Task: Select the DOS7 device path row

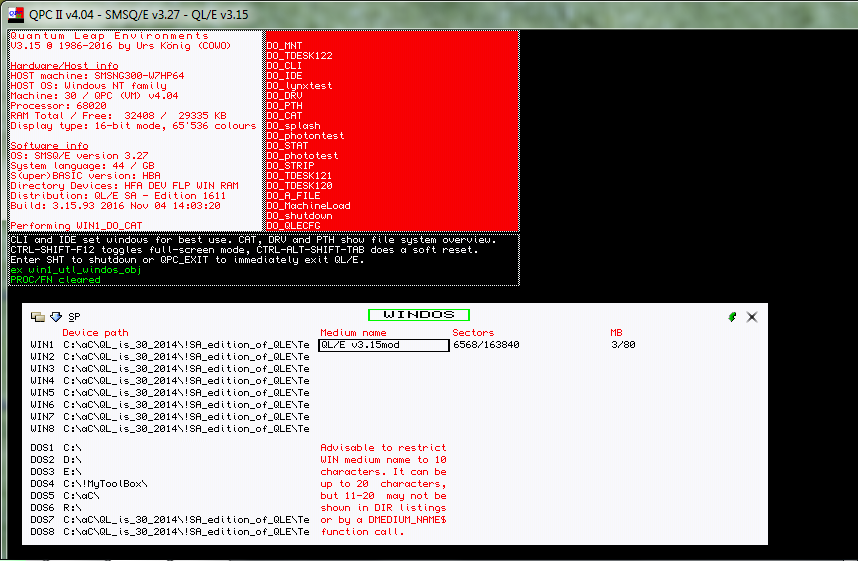Action: (x=170, y=520)
